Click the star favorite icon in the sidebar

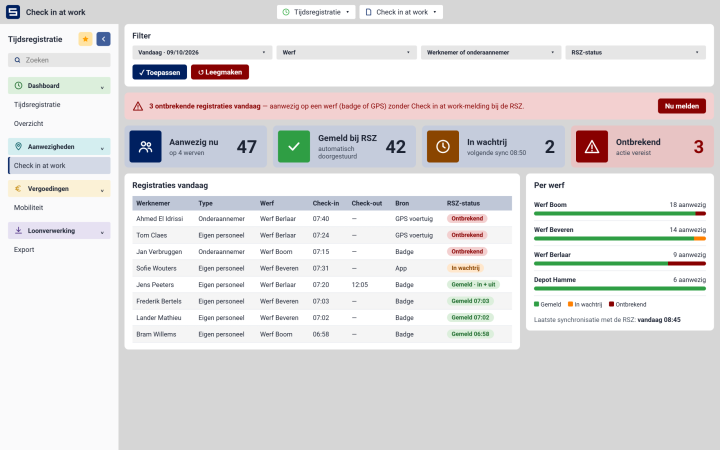click(x=85, y=39)
